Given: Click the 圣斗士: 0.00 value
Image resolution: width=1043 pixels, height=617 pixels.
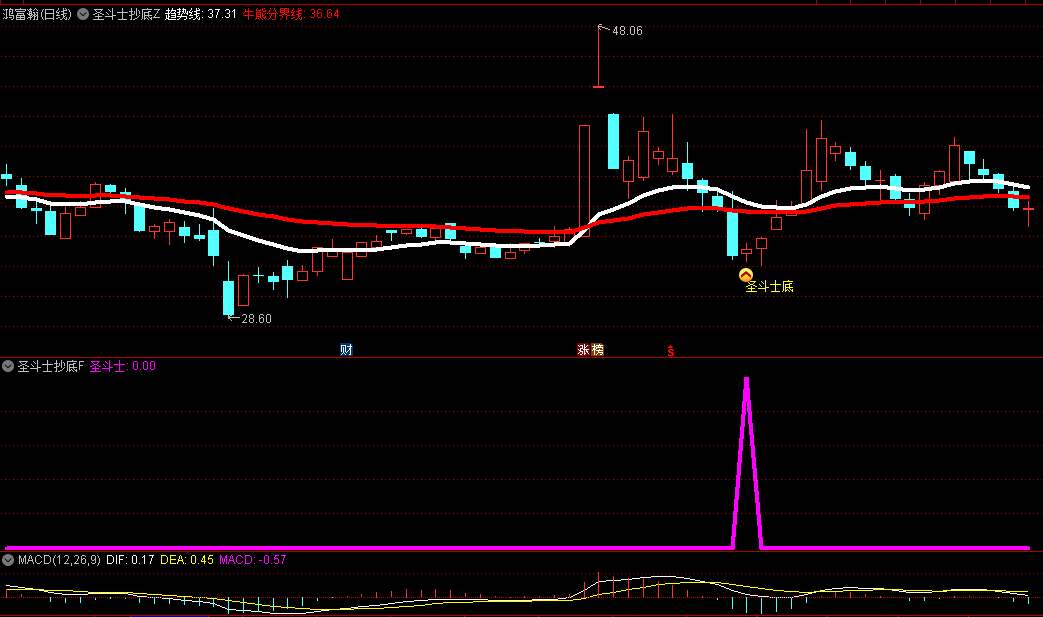Looking at the screenshot, I should click(x=123, y=366).
